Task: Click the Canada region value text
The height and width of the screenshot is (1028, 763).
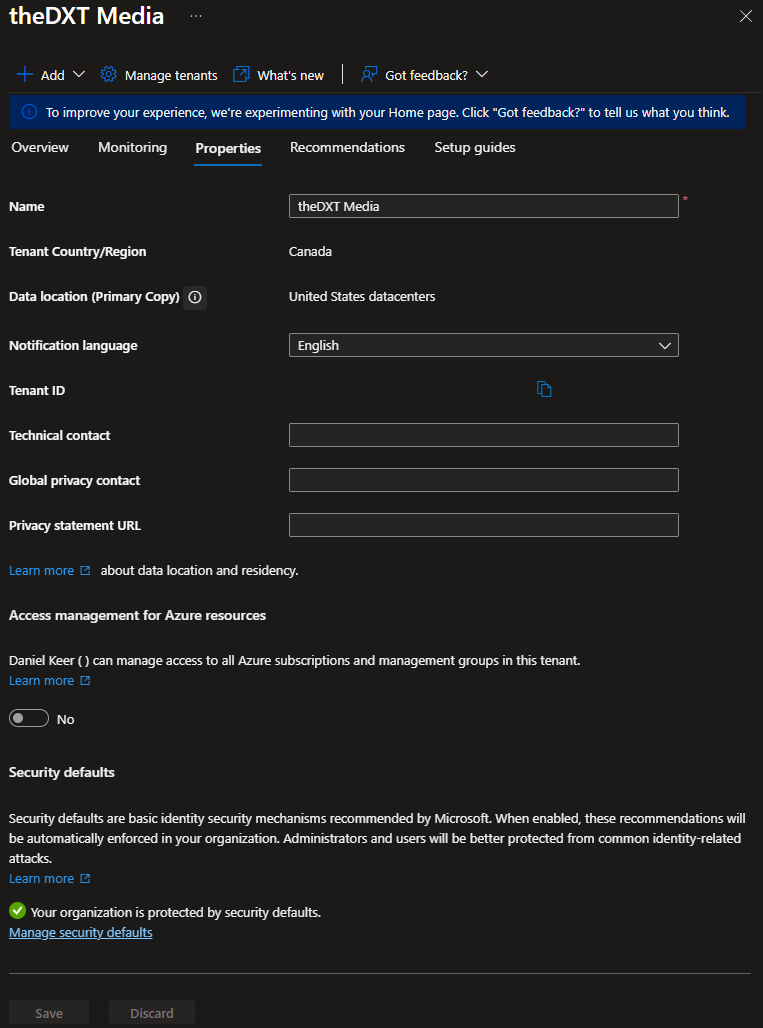Action: [x=310, y=252]
